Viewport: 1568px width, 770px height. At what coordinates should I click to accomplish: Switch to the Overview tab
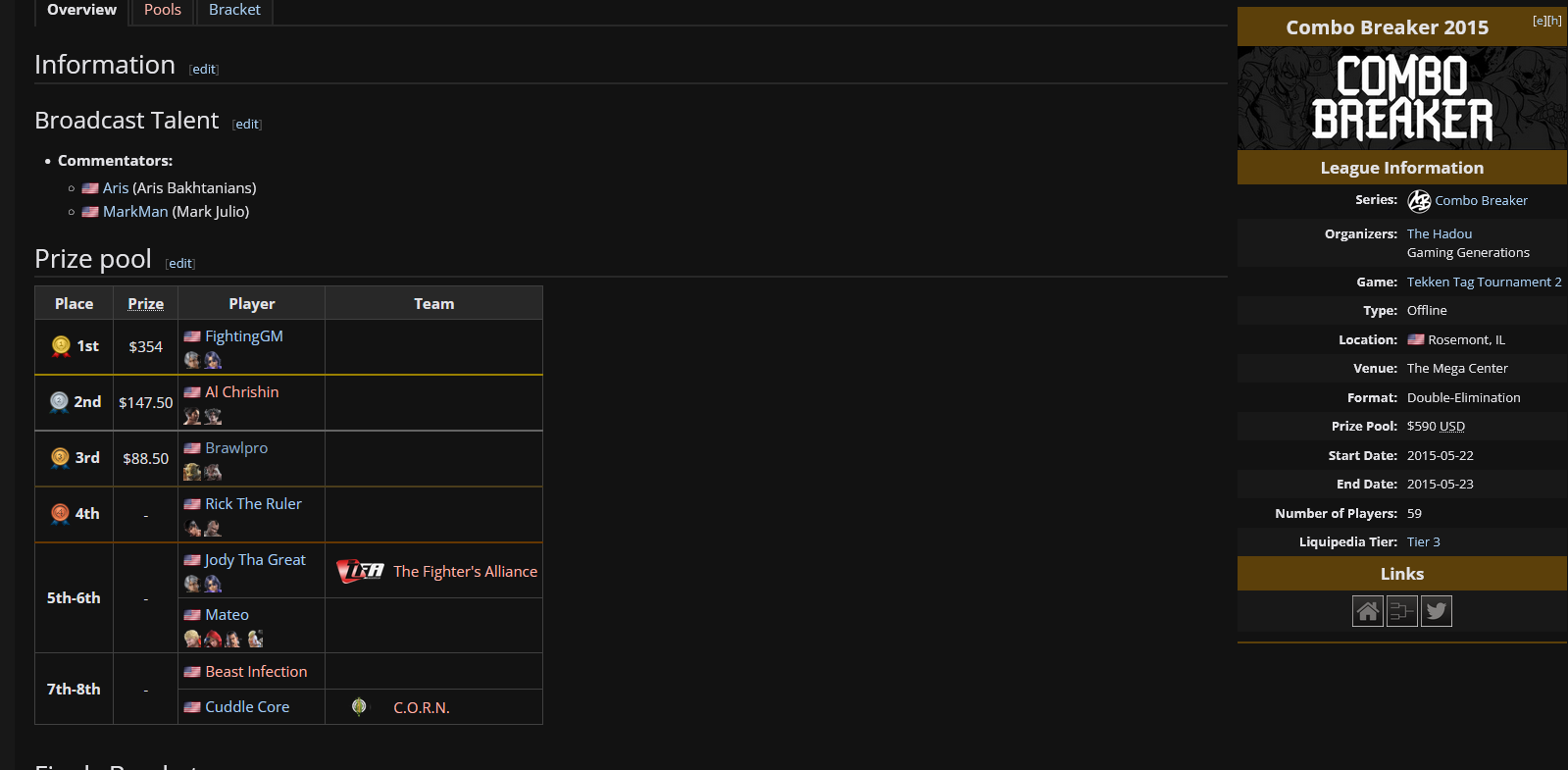(81, 10)
